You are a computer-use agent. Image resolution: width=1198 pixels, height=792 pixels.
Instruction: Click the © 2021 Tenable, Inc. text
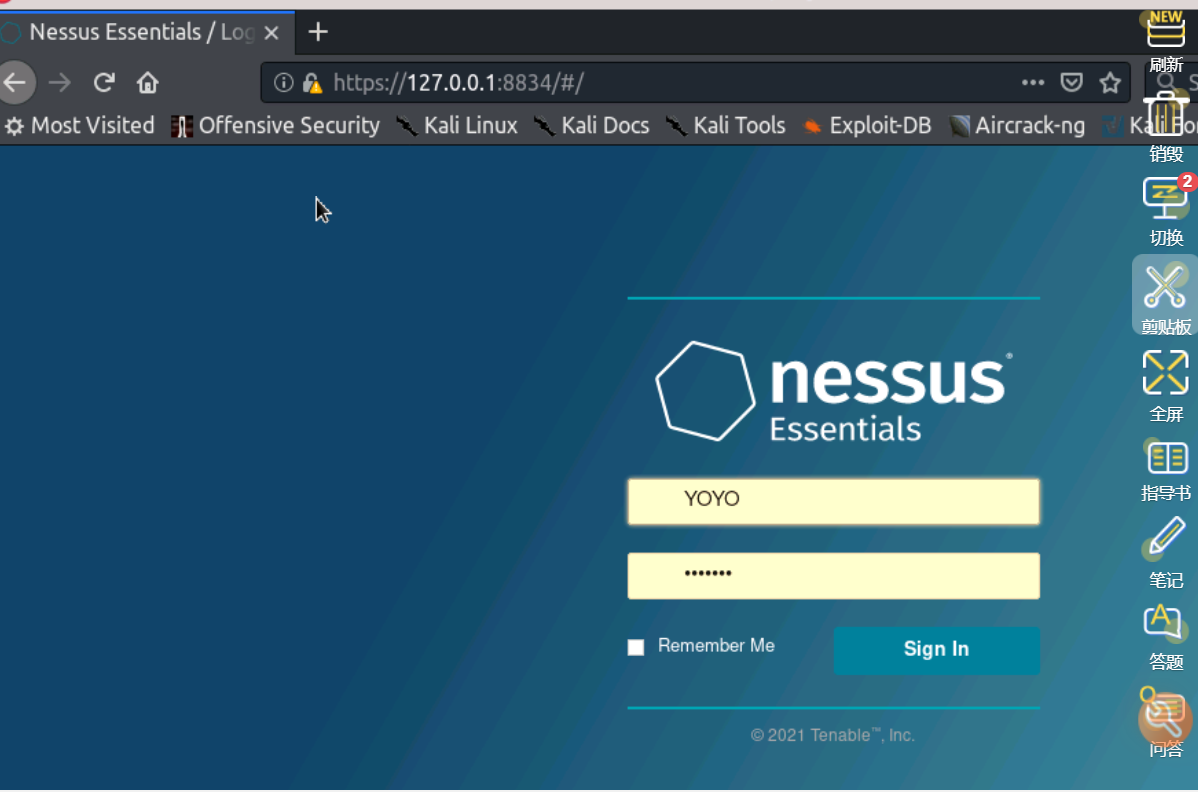(833, 735)
